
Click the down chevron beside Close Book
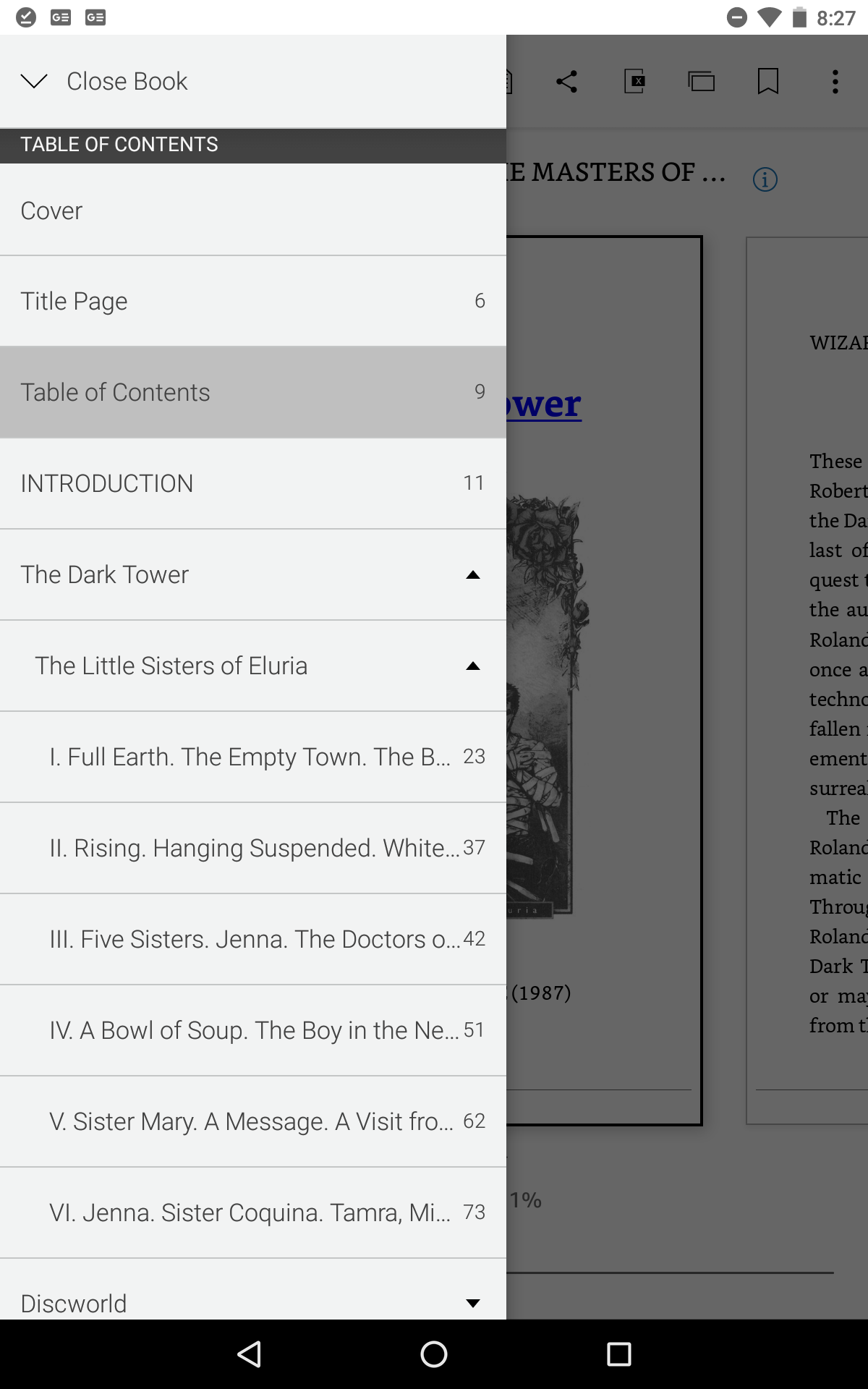(34, 81)
